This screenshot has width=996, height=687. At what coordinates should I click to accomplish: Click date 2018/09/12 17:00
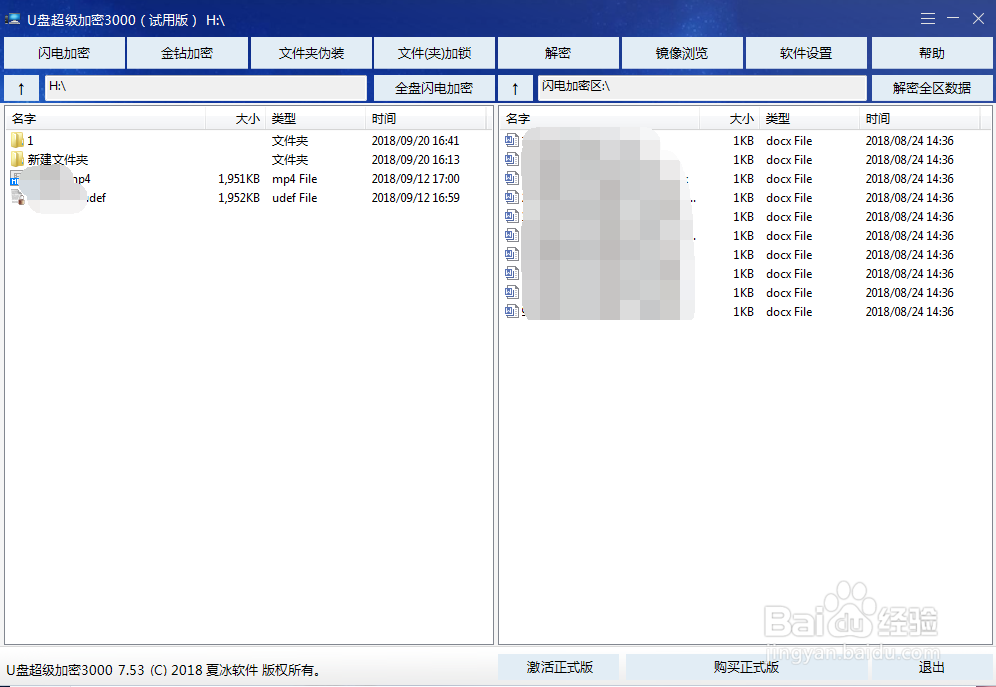click(415, 179)
